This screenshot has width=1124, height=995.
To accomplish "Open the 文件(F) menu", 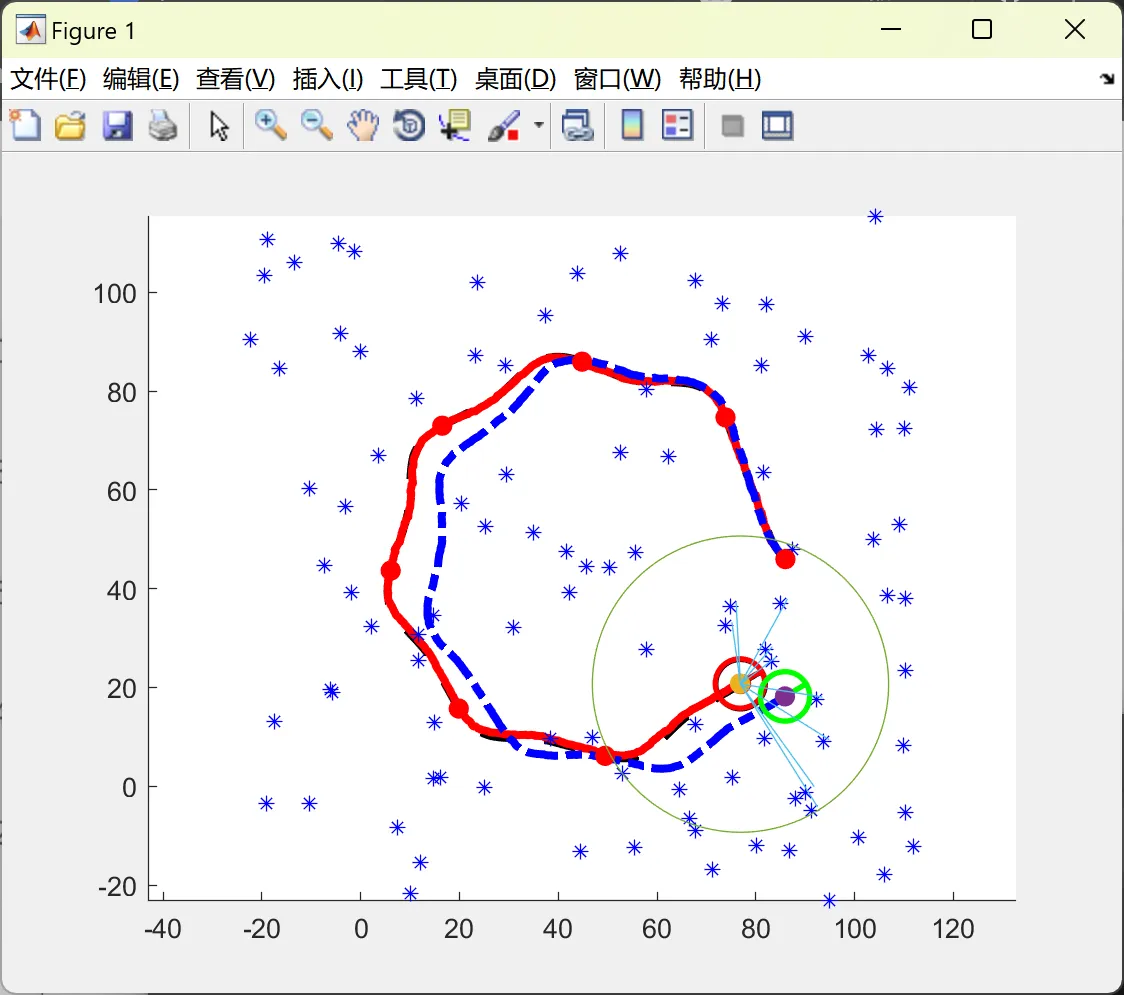I will tap(48, 79).
